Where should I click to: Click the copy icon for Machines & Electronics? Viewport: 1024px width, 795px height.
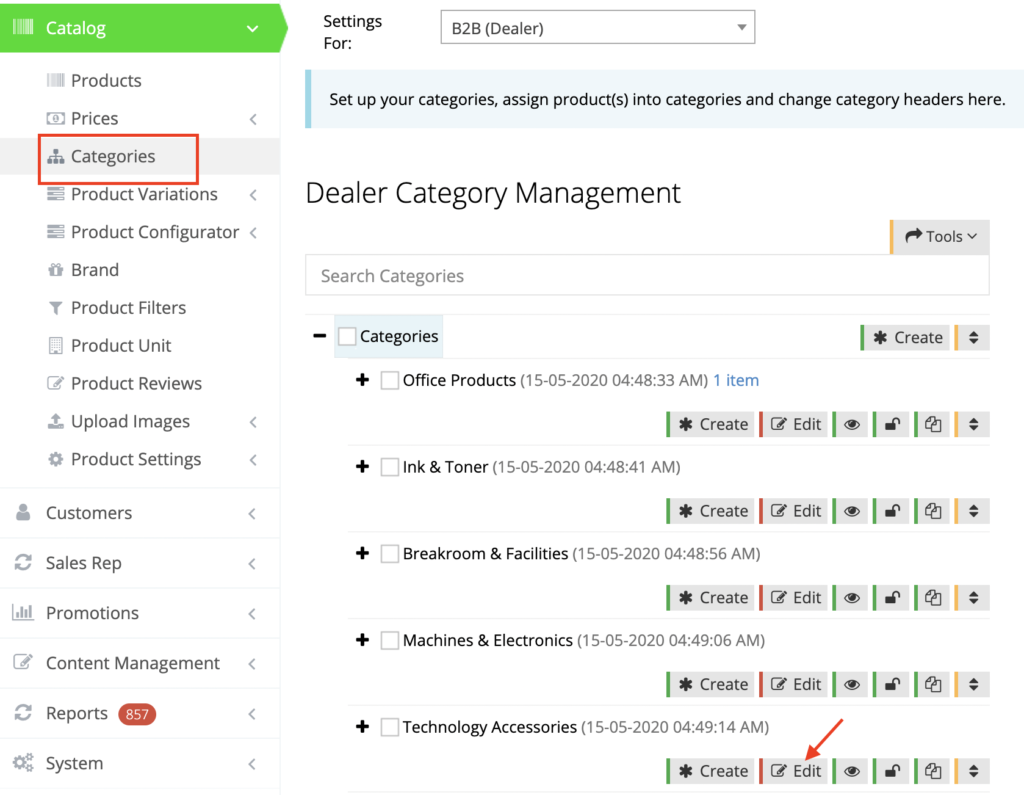point(932,685)
